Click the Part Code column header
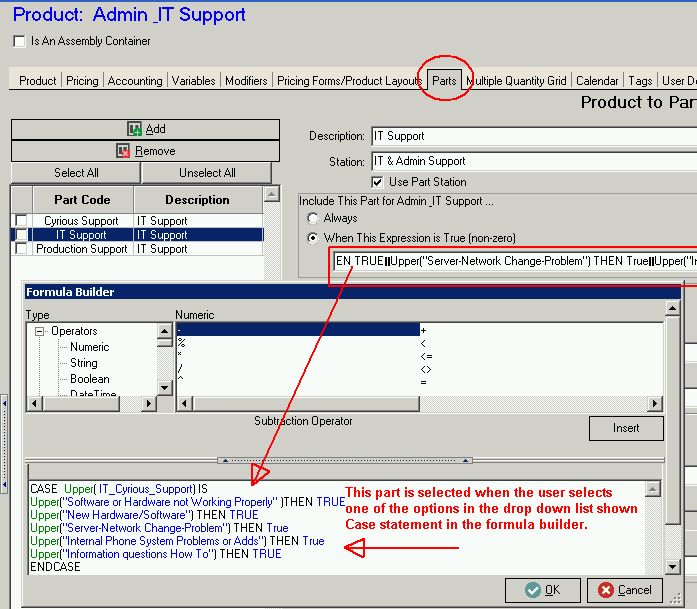 tap(83, 200)
